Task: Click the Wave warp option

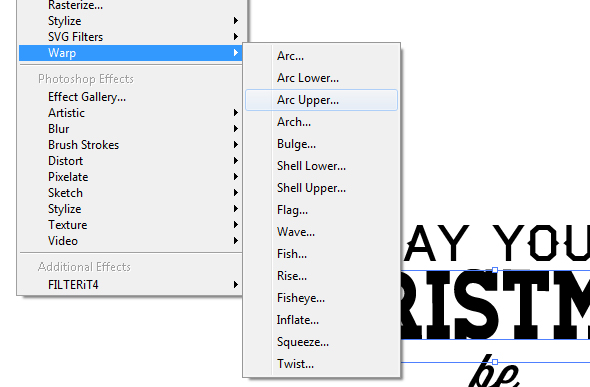Action: [x=321, y=232]
